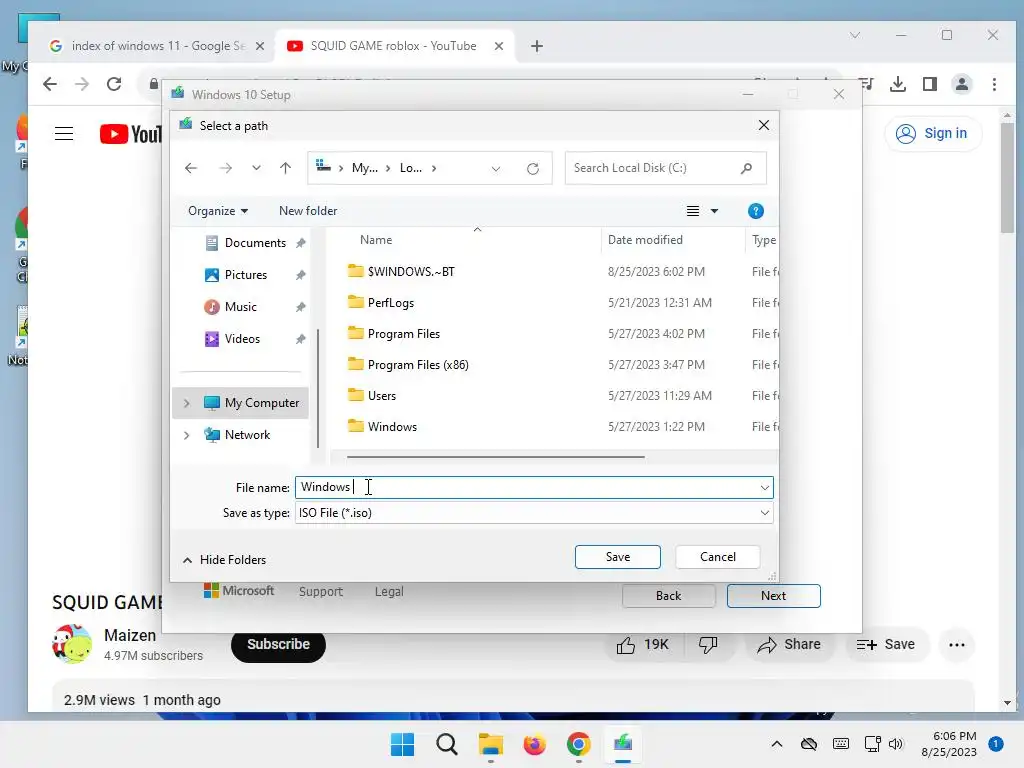Open File Explorer from the taskbar

coord(490,744)
